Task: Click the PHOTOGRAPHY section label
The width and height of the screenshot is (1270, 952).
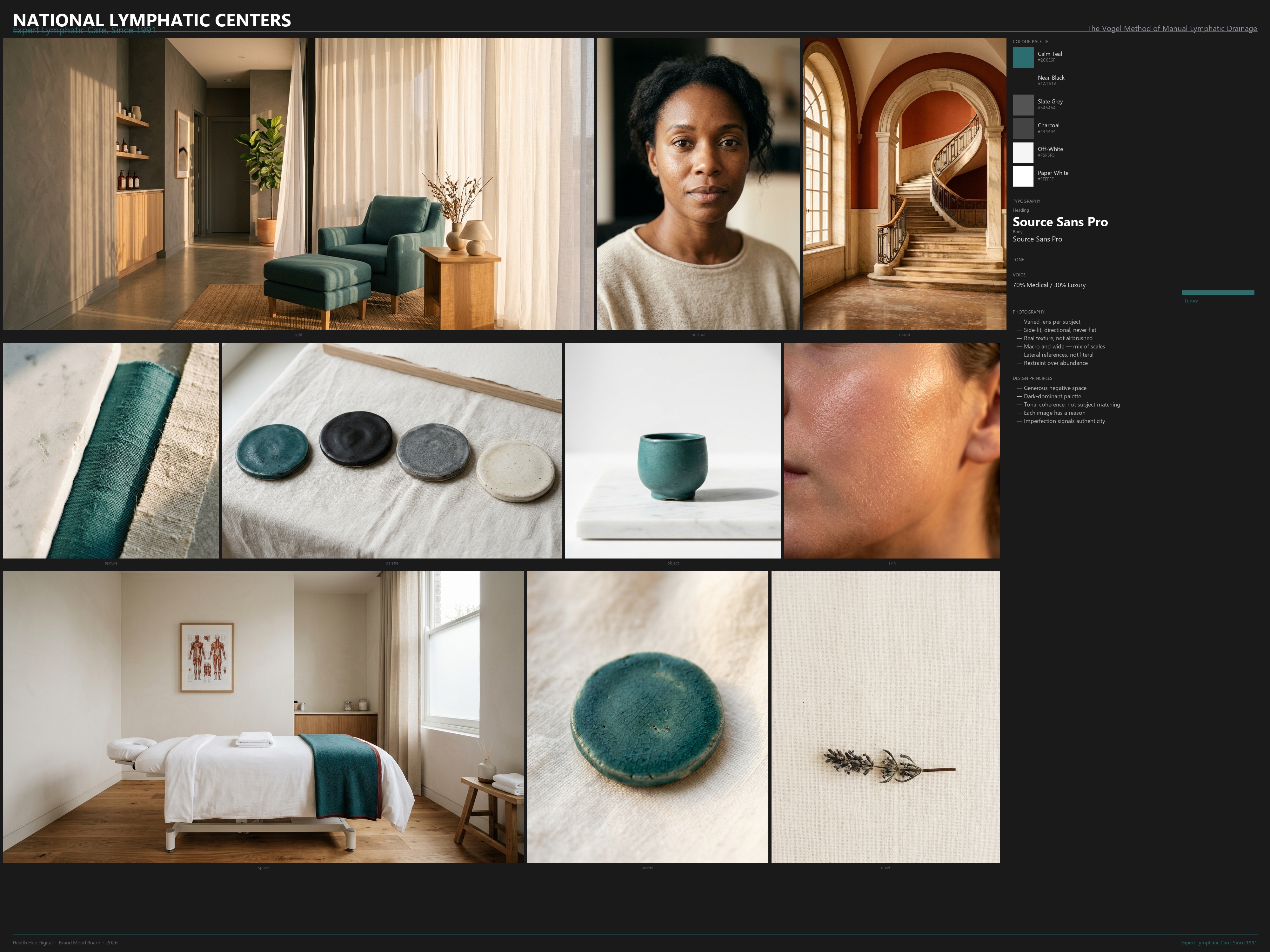Action: pos(1028,312)
